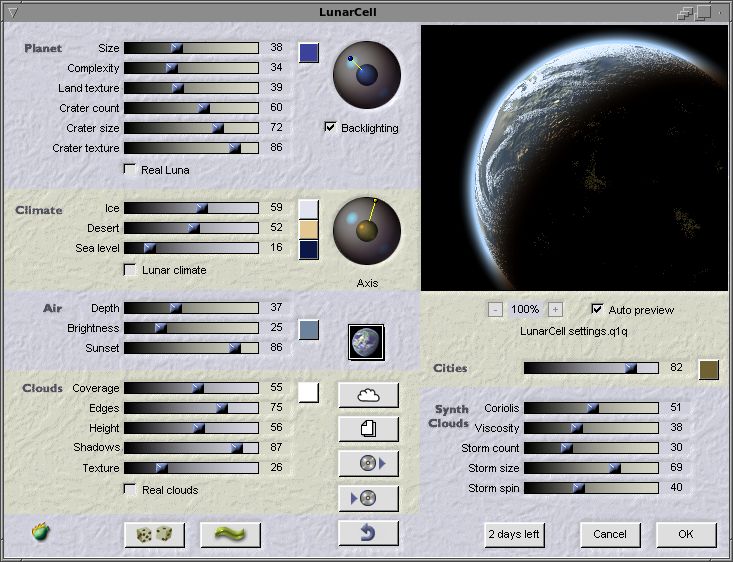Click the planet Size slider

pyautogui.click(x=191, y=48)
